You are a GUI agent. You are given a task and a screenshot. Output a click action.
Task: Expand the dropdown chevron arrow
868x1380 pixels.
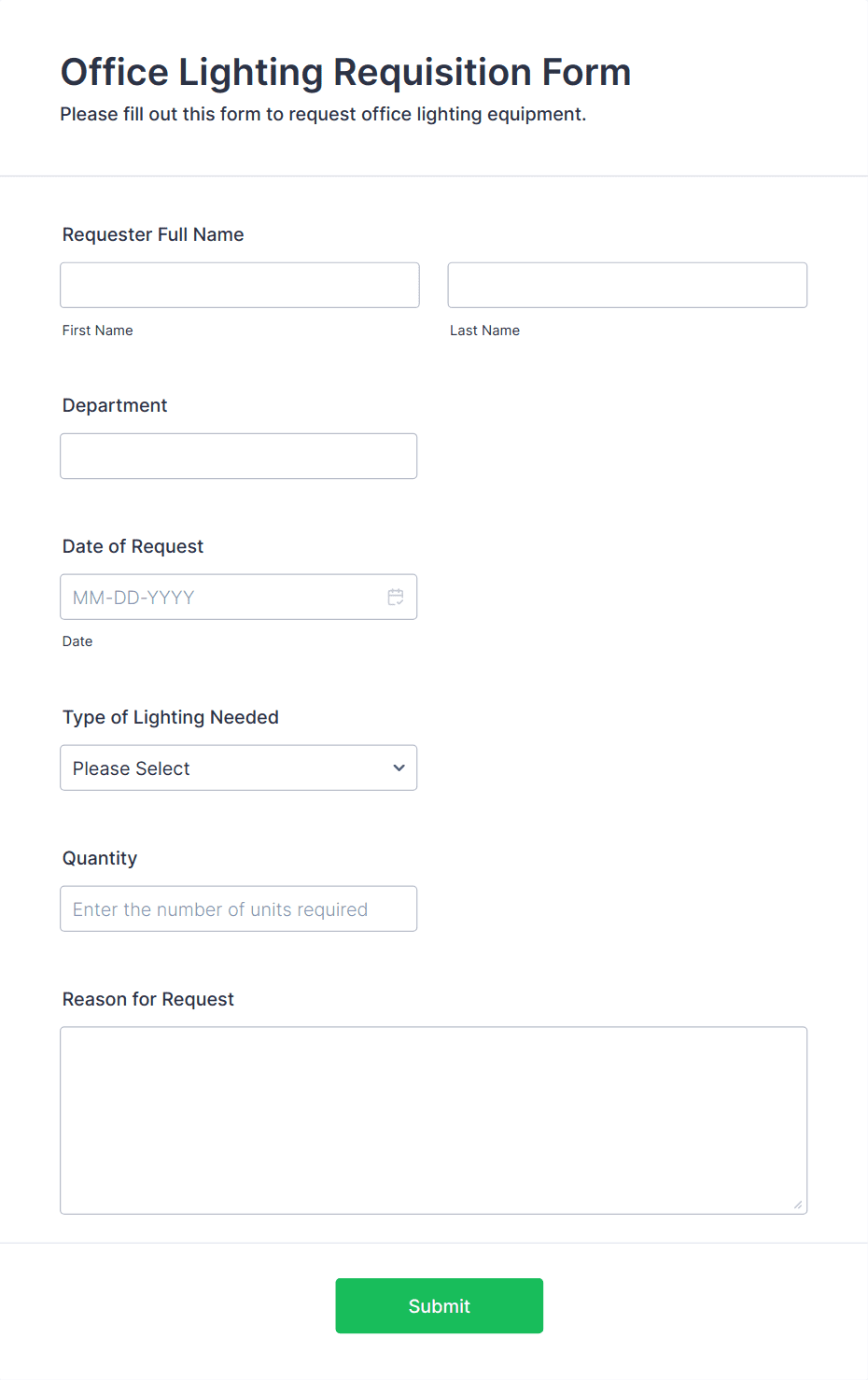399,767
